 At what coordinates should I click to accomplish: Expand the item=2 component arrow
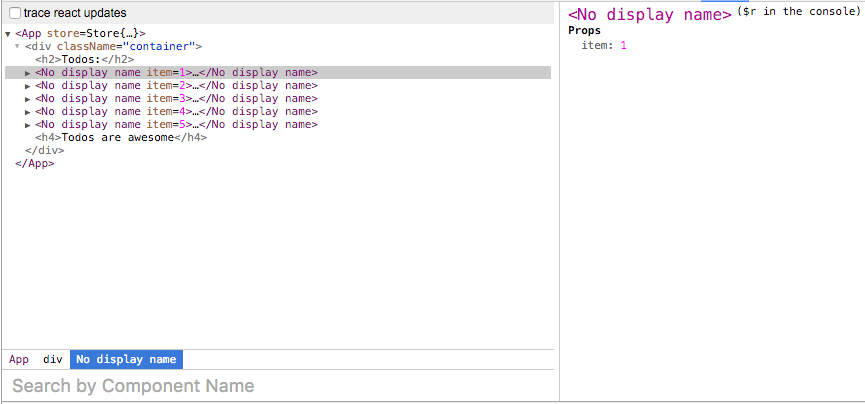[28, 86]
